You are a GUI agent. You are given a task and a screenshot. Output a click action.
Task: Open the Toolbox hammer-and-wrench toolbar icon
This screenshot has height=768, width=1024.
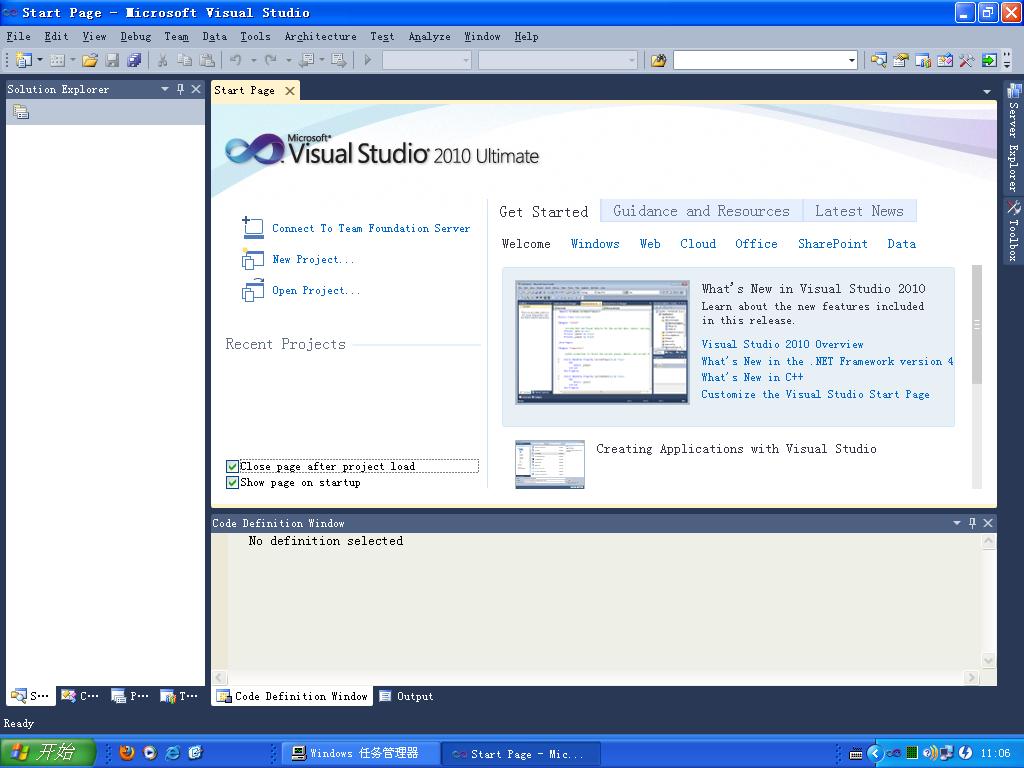[x=967, y=60]
